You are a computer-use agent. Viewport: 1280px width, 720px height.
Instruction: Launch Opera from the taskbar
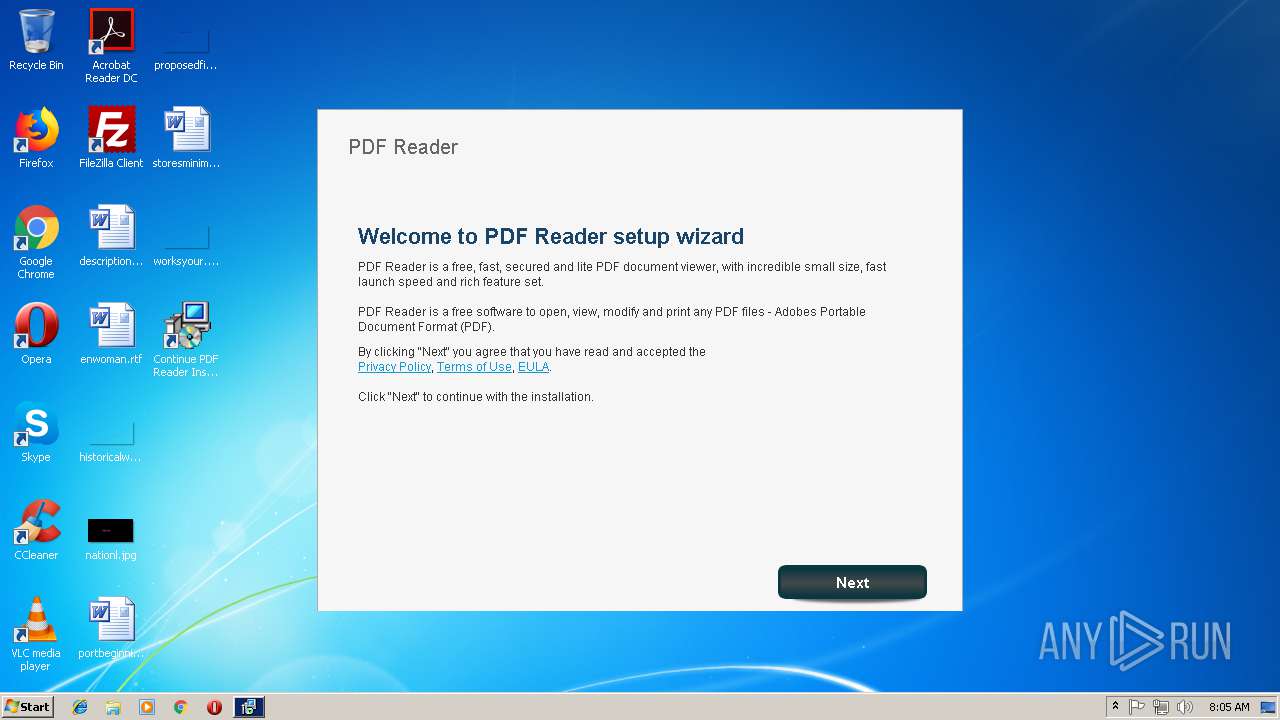point(214,707)
